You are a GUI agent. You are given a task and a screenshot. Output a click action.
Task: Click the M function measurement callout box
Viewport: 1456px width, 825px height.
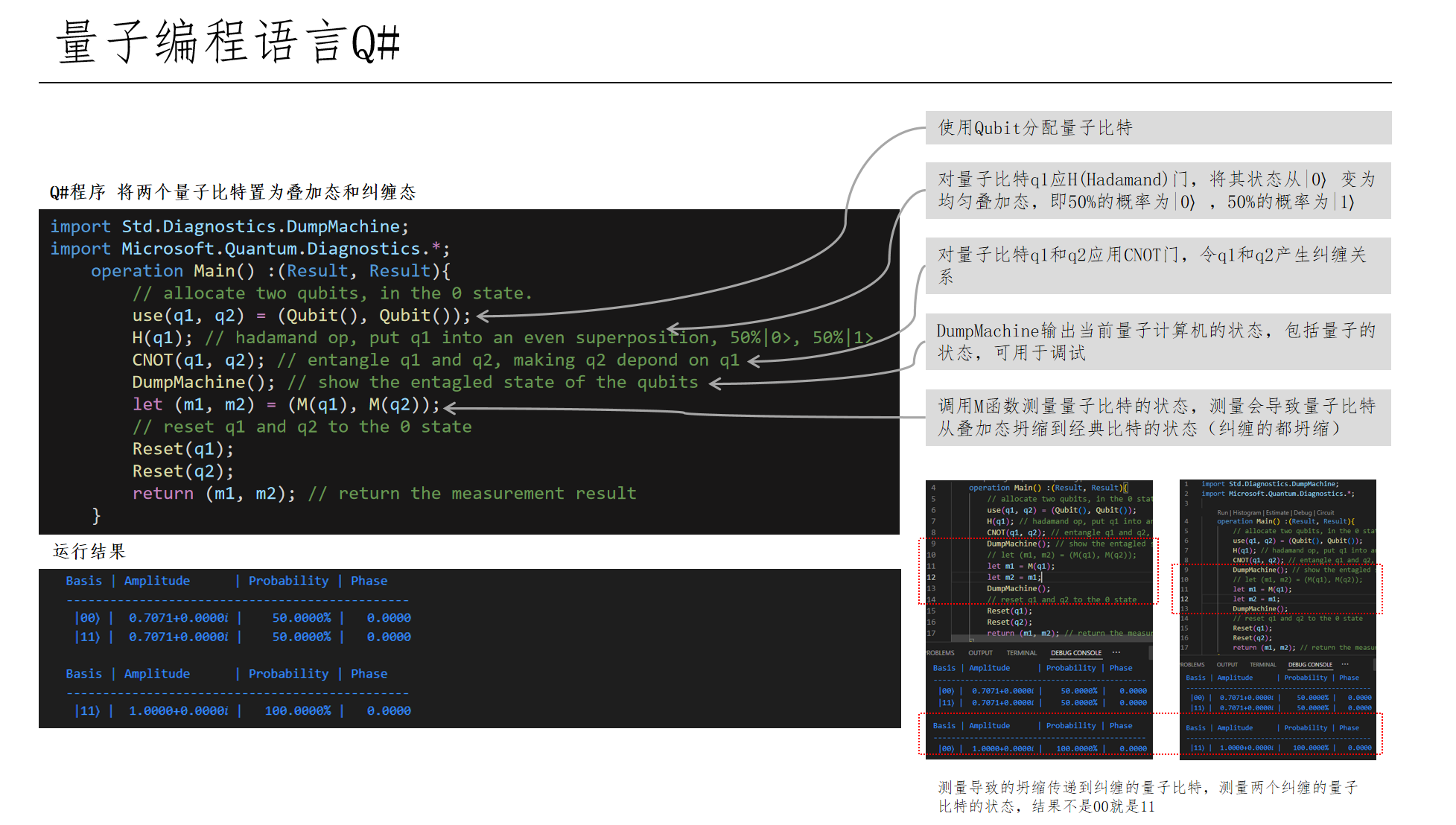point(1158,418)
